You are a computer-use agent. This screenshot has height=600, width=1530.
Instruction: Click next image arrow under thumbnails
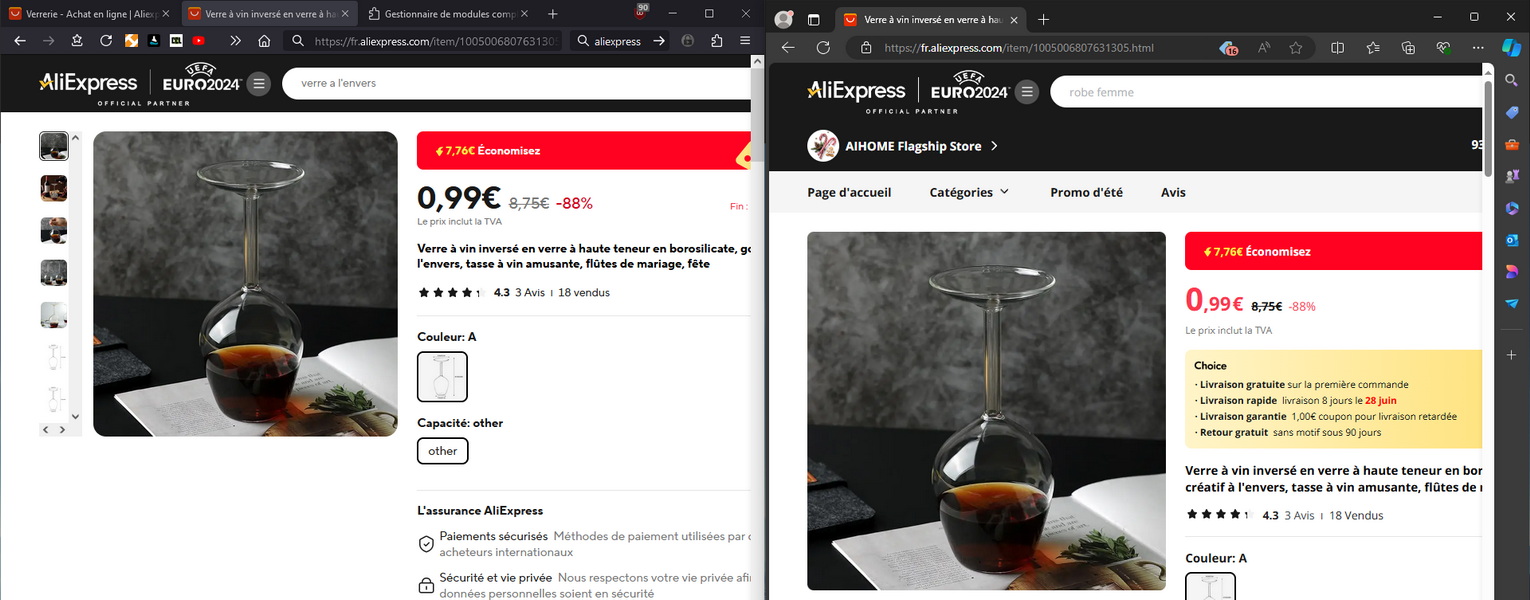tap(62, 430)
